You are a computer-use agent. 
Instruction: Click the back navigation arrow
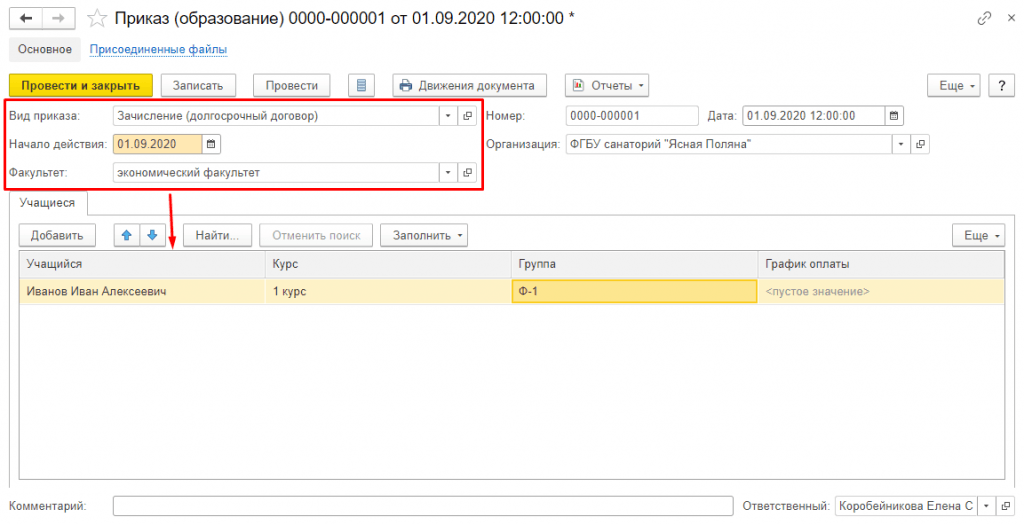point(25,19)
